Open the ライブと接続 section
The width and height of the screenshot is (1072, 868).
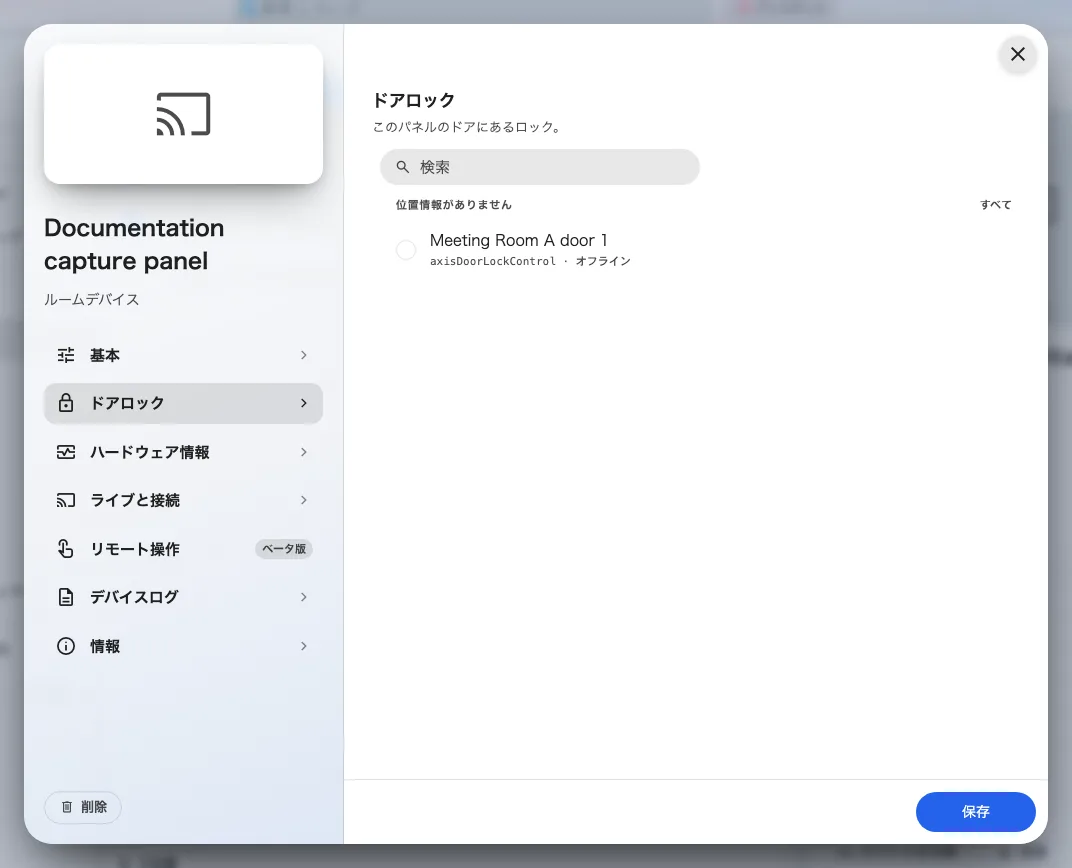click(183, 500)
